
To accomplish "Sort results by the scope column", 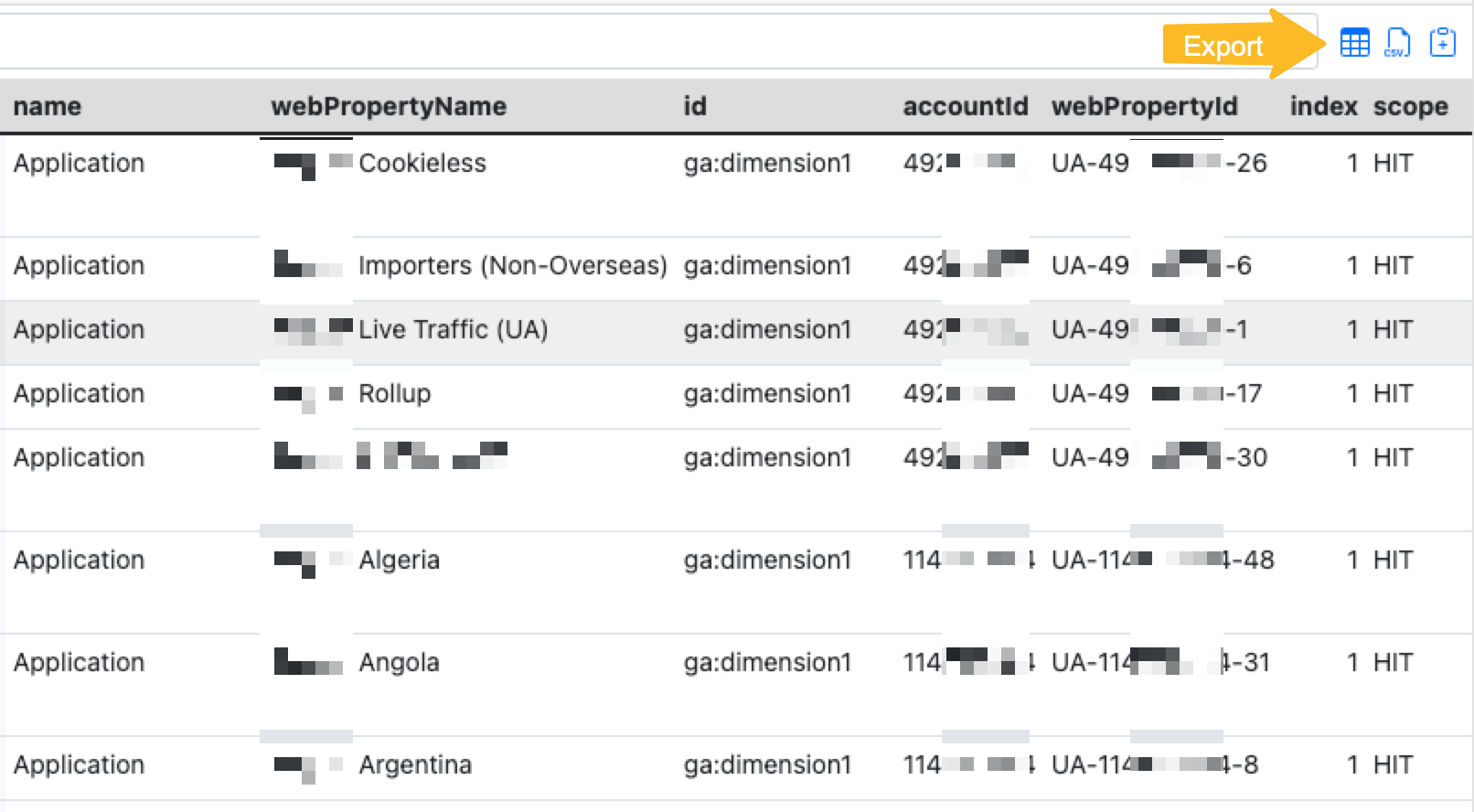I will (x=1410, y=106).
